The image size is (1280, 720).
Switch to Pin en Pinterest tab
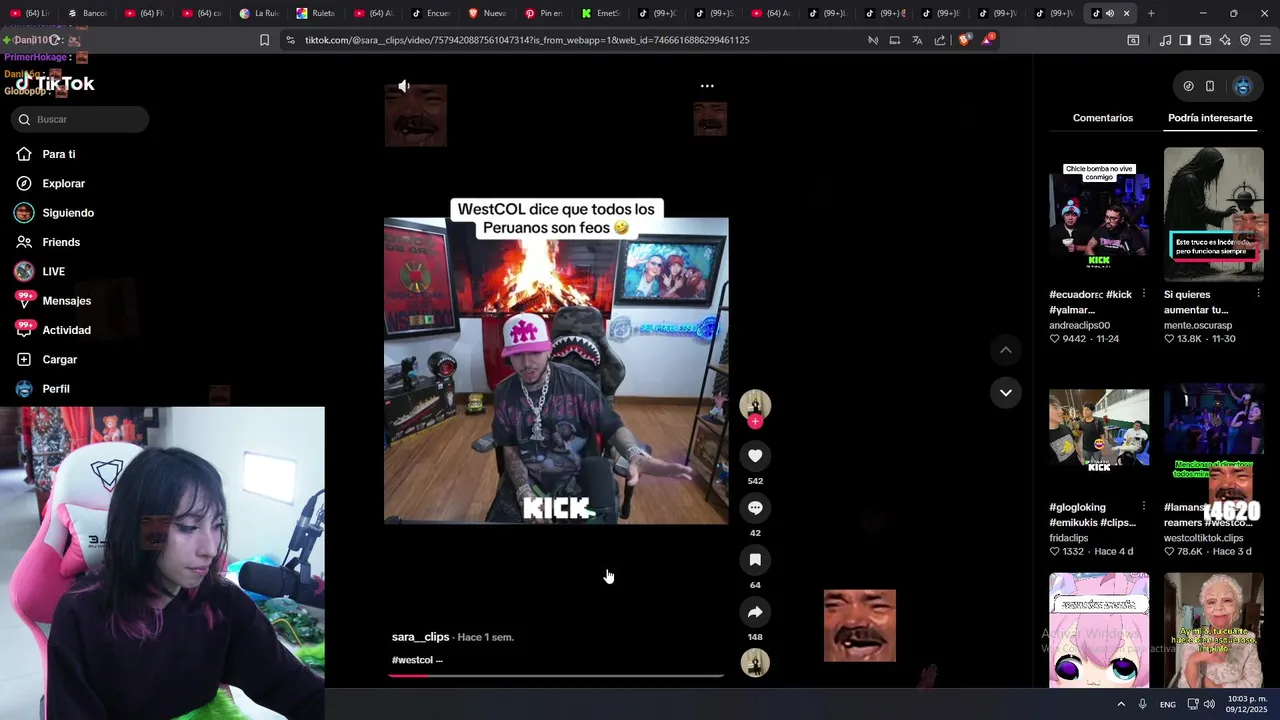click(545, 13)
